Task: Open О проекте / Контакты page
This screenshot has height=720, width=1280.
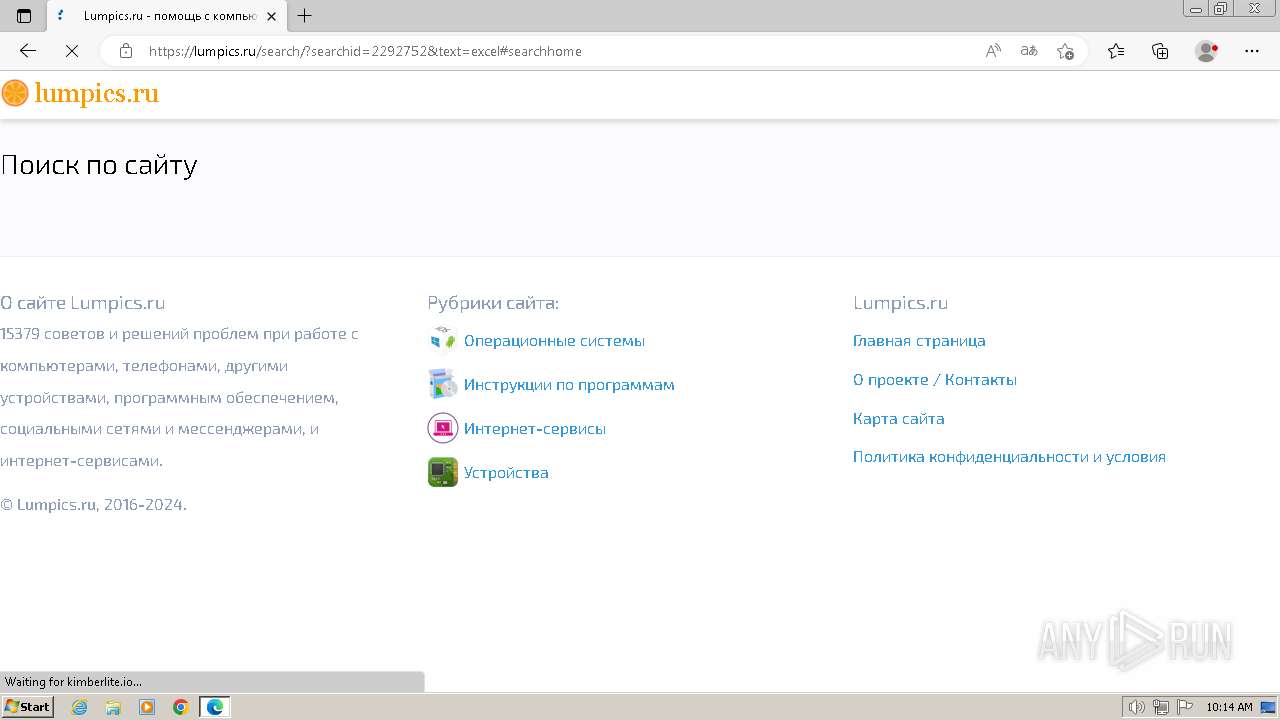Action: click(935, 380)
